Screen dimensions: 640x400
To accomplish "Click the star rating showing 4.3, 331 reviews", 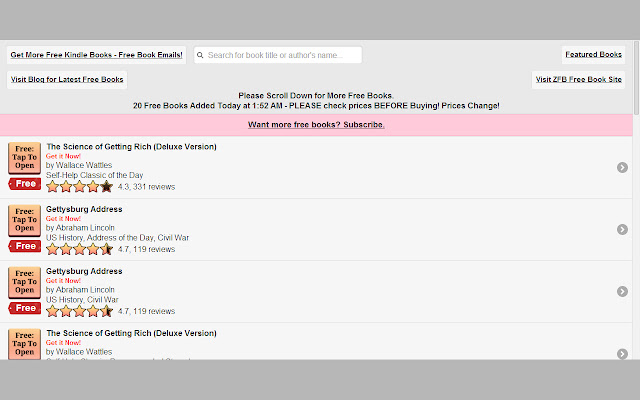I will point(79,186).
